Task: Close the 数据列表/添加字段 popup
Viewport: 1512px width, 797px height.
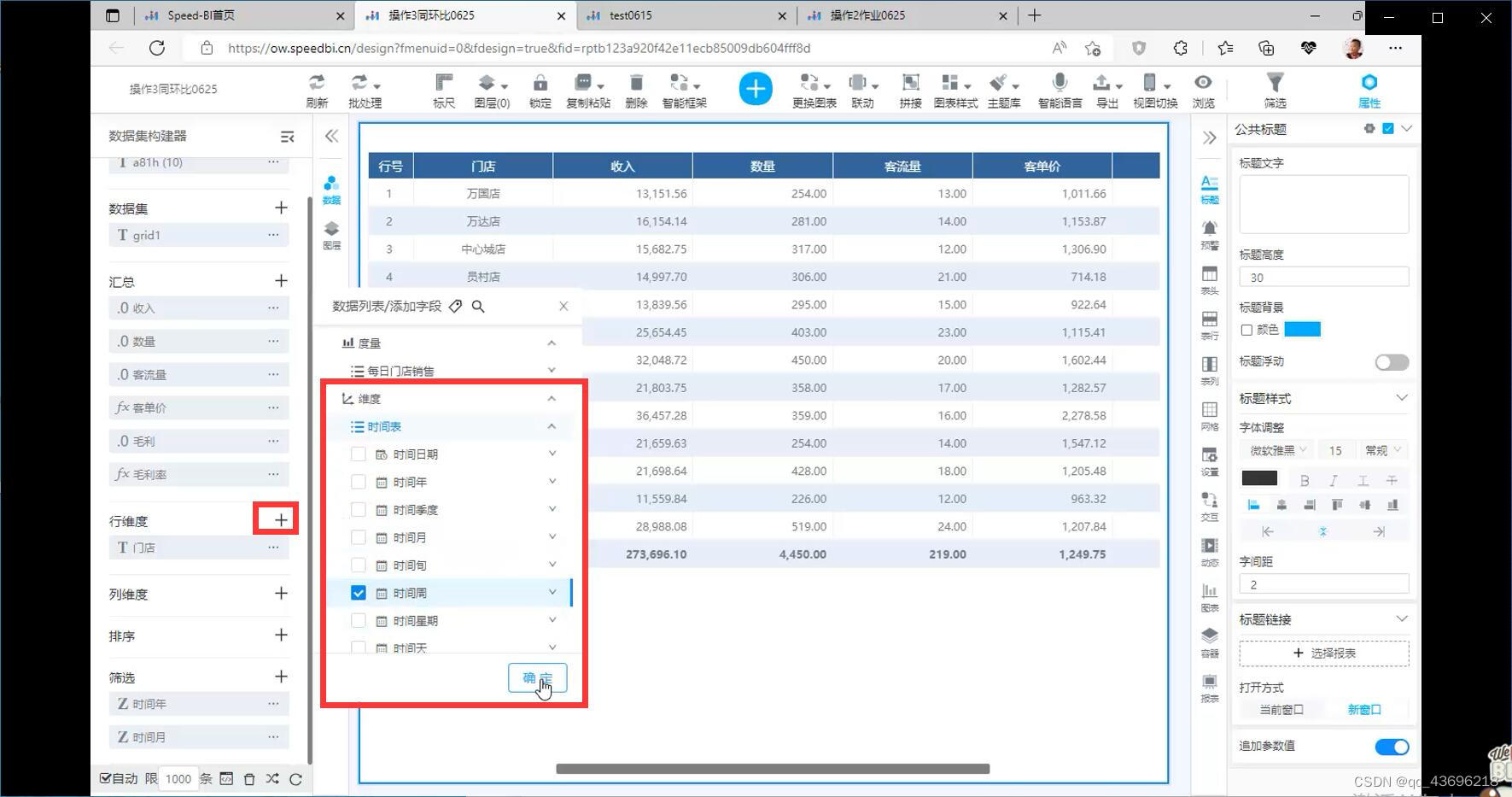Action: (x=563, y=306)
